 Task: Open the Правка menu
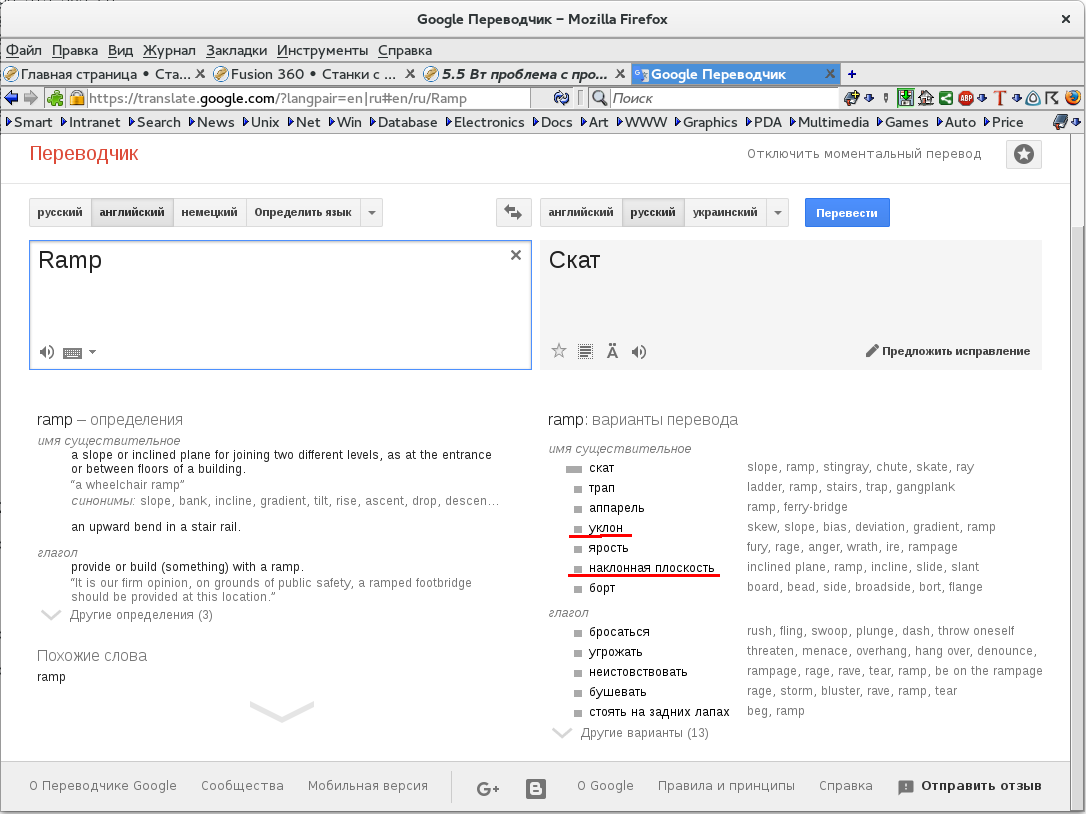[75, 51]
